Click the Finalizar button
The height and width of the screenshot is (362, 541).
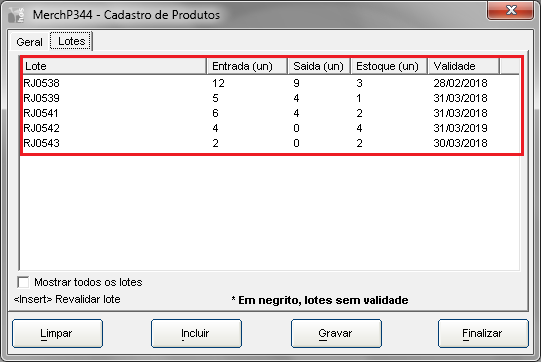(483, 333)
